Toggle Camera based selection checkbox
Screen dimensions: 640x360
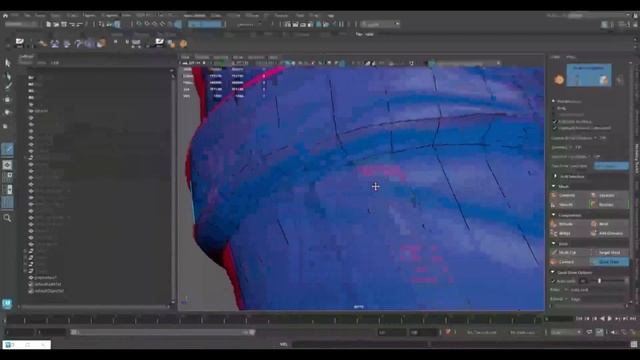tap(555, 122)
